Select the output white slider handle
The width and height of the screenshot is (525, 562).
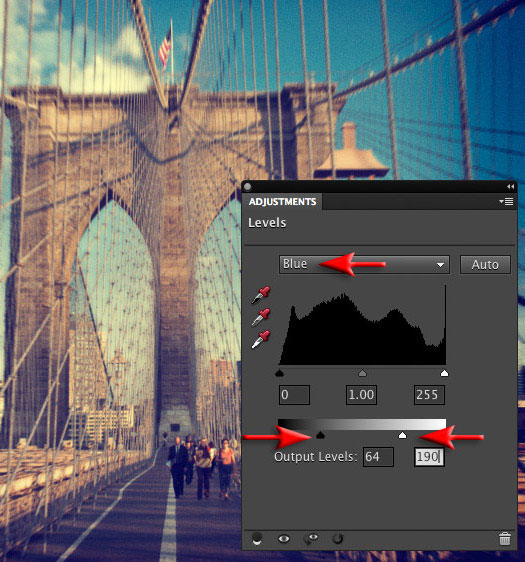point(402,435)
